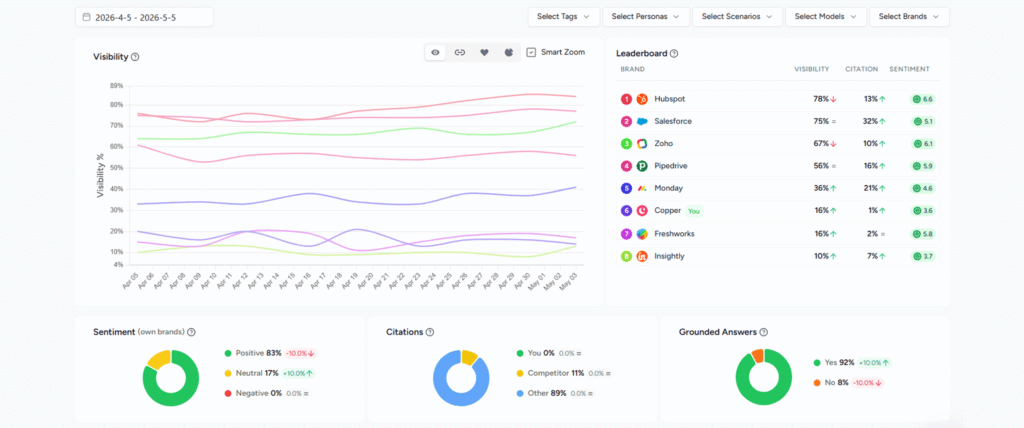
Task: Click the Positive 83% legend label
Action: pos(259,353)
